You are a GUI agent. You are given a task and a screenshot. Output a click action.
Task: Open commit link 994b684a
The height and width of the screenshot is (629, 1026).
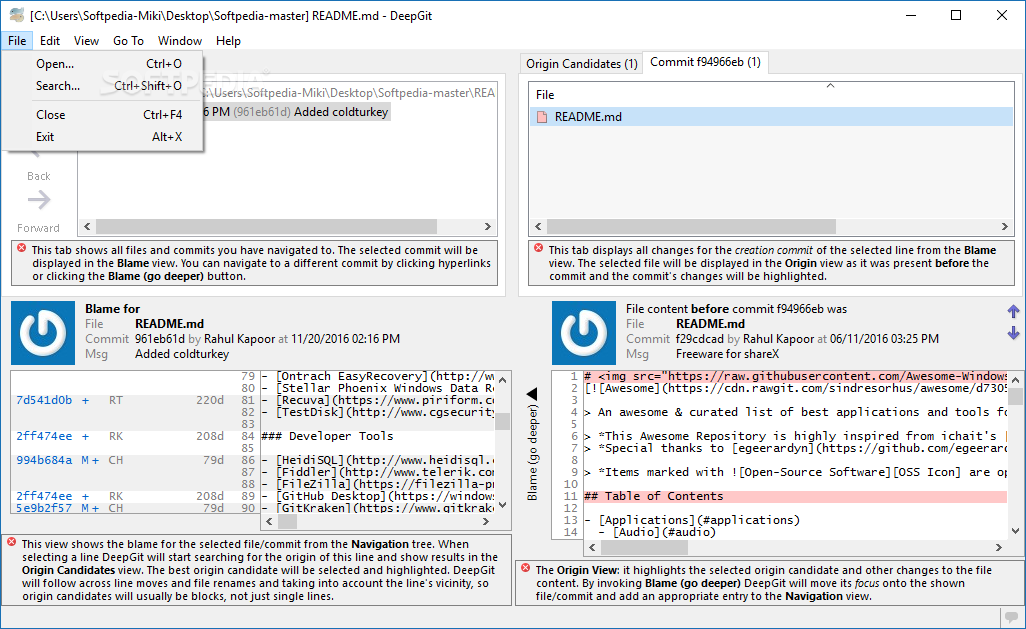coord(44,460)
